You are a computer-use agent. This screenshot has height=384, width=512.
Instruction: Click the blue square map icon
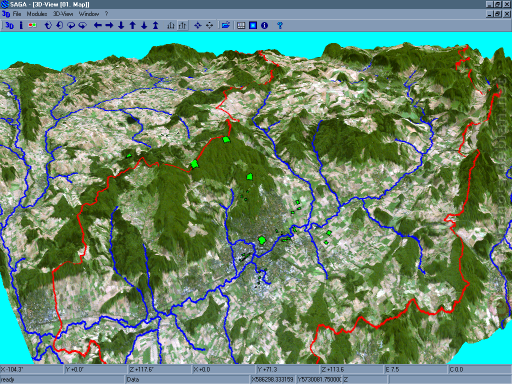(253, 25)
